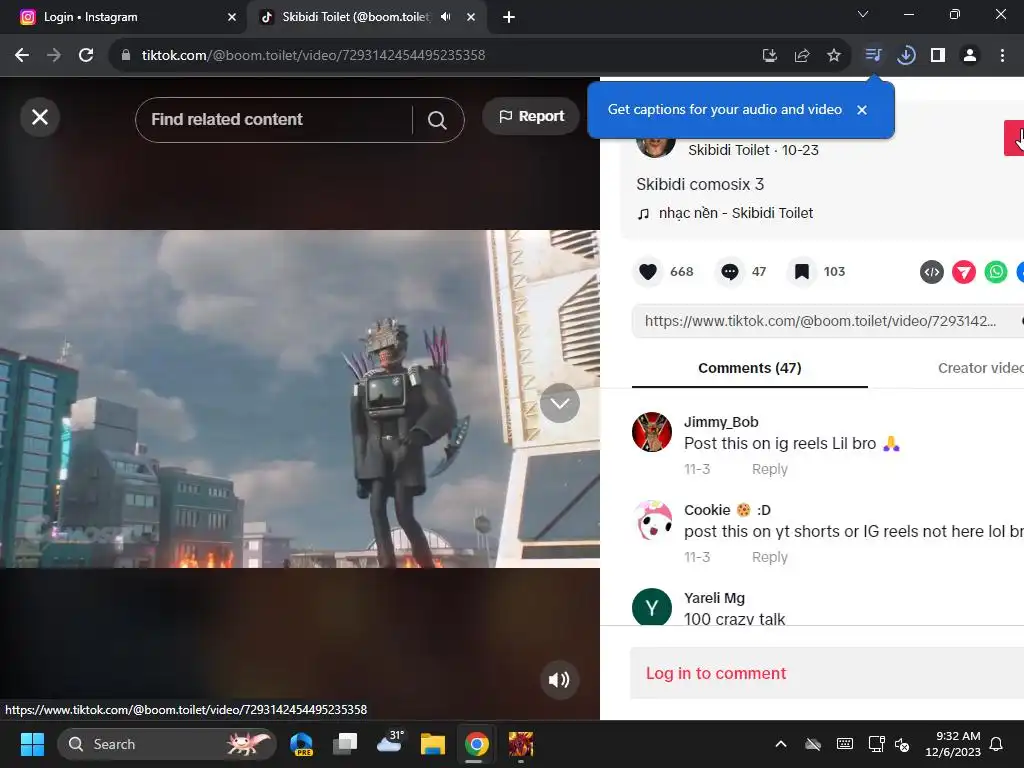1024x768 pixels.
Task: Click the taskbar Search box
Action: click(167, 744)
